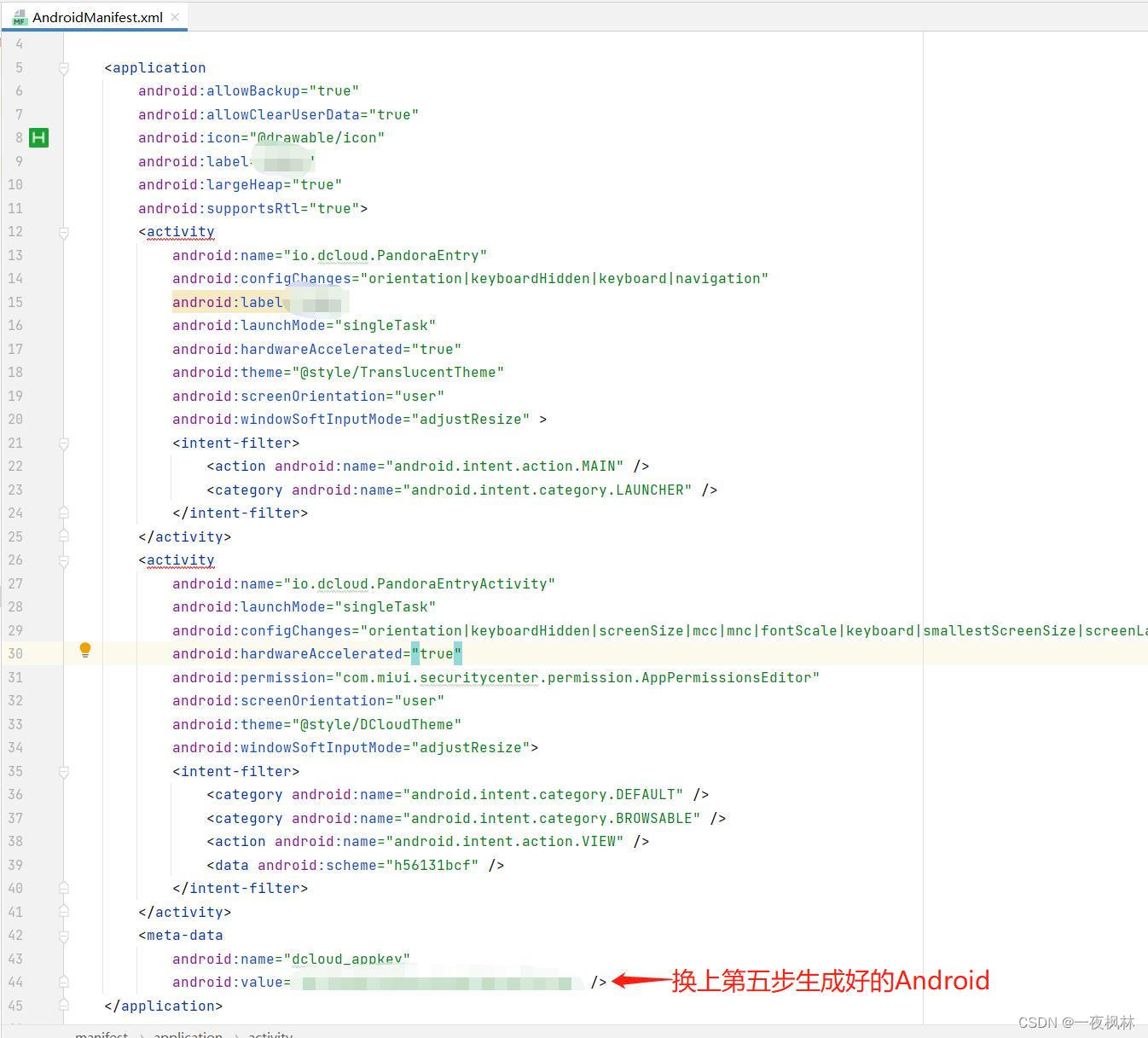Viewport: 1148px width, 1038px height.
Task: Click the scheme value "h56131bcf"
Action: (432, 865)
